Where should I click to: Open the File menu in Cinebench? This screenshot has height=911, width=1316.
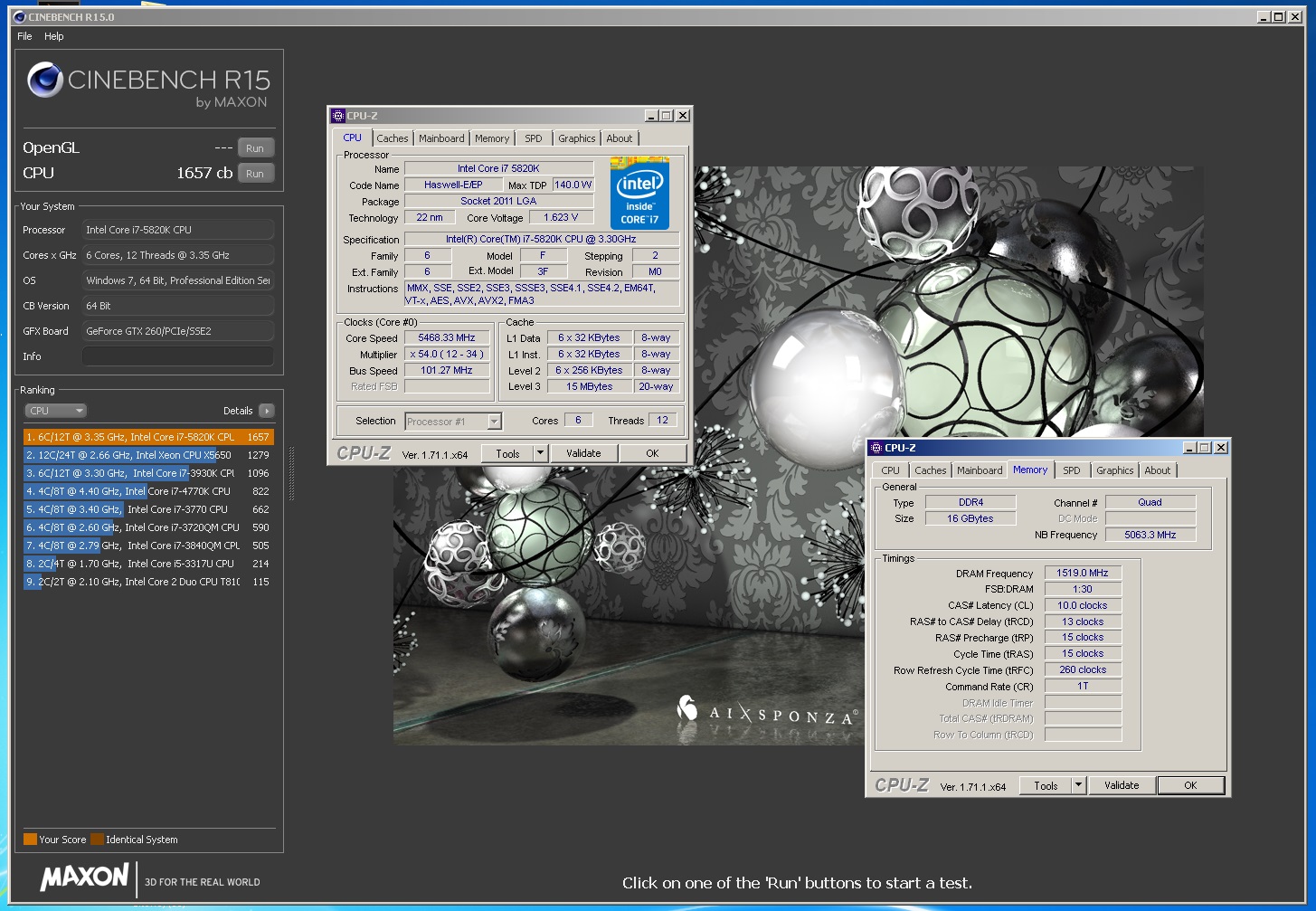coord(24,36)
